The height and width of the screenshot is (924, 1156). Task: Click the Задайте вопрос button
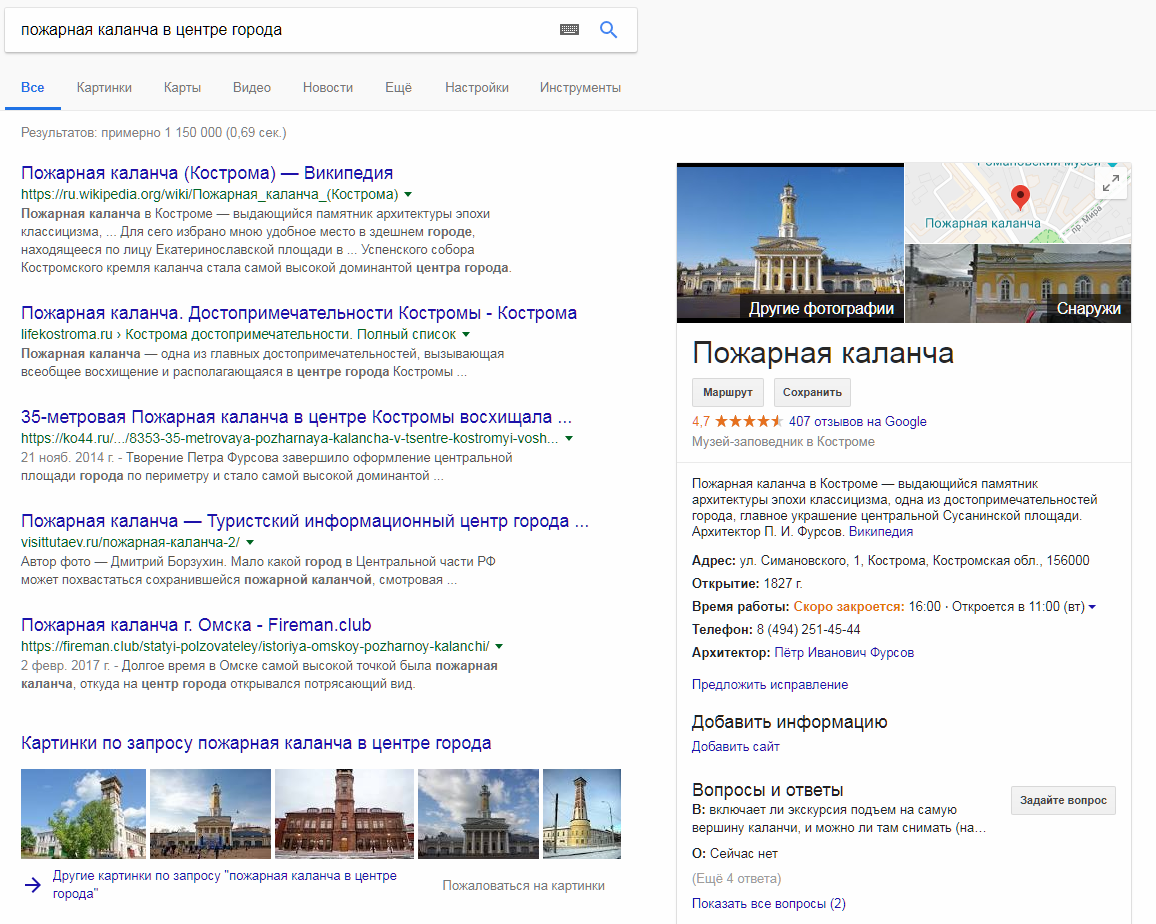1063,800
